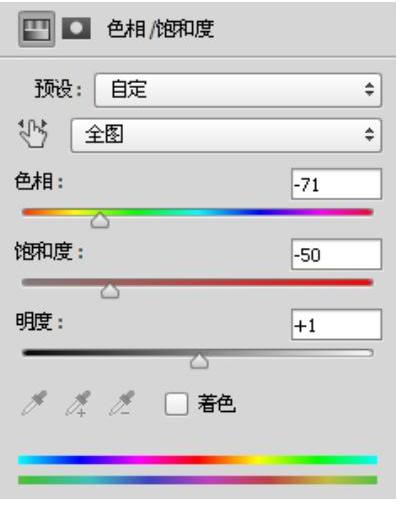Screen dimensions: 399x505
Task: Click the layer mask icon
Action: 76,28
